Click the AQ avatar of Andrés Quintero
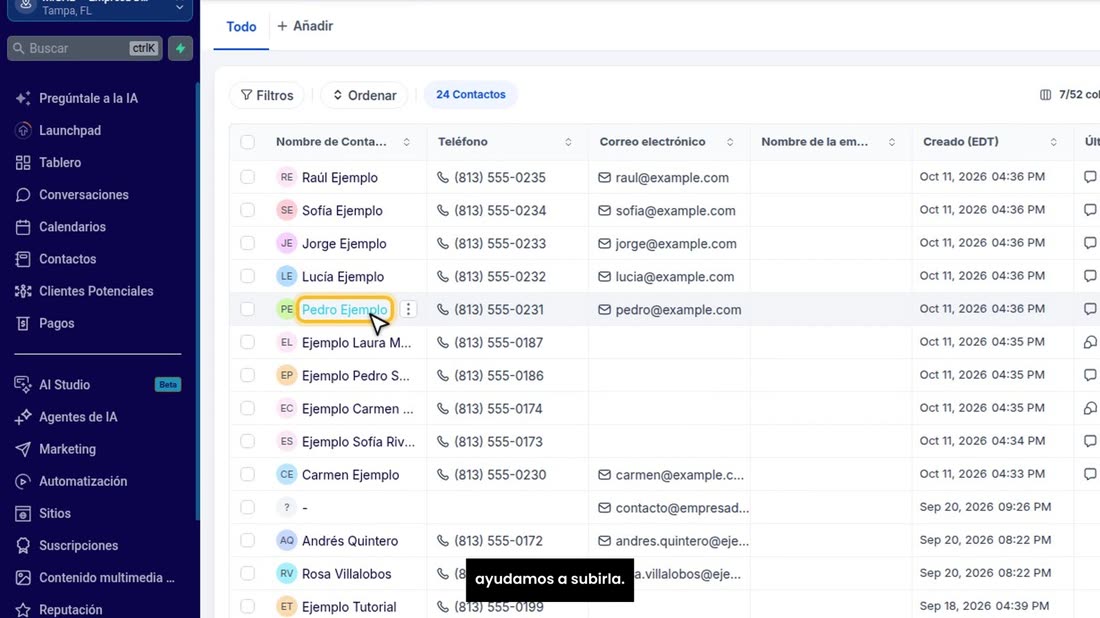 [x=286, y=540]
